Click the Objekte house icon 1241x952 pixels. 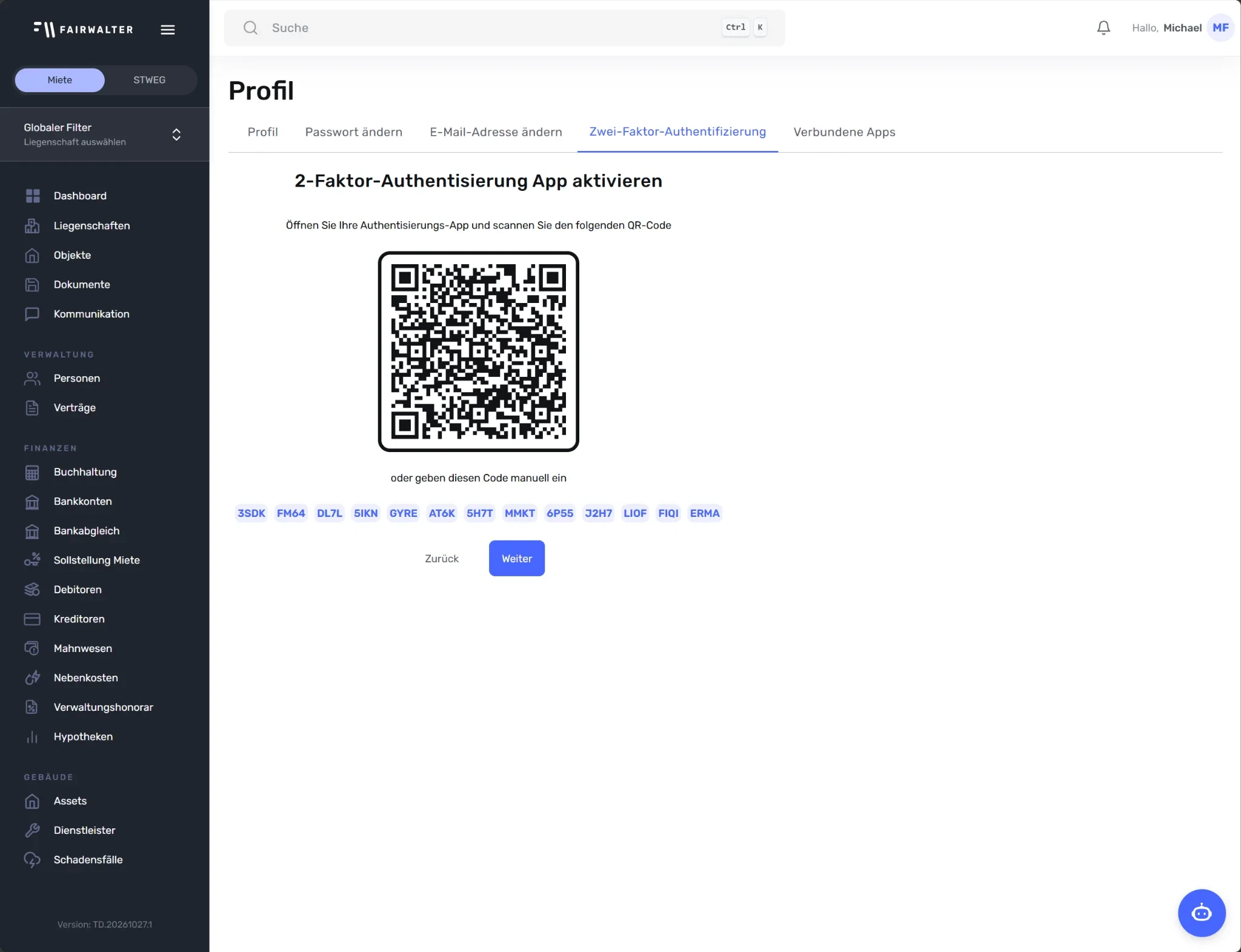32,255
